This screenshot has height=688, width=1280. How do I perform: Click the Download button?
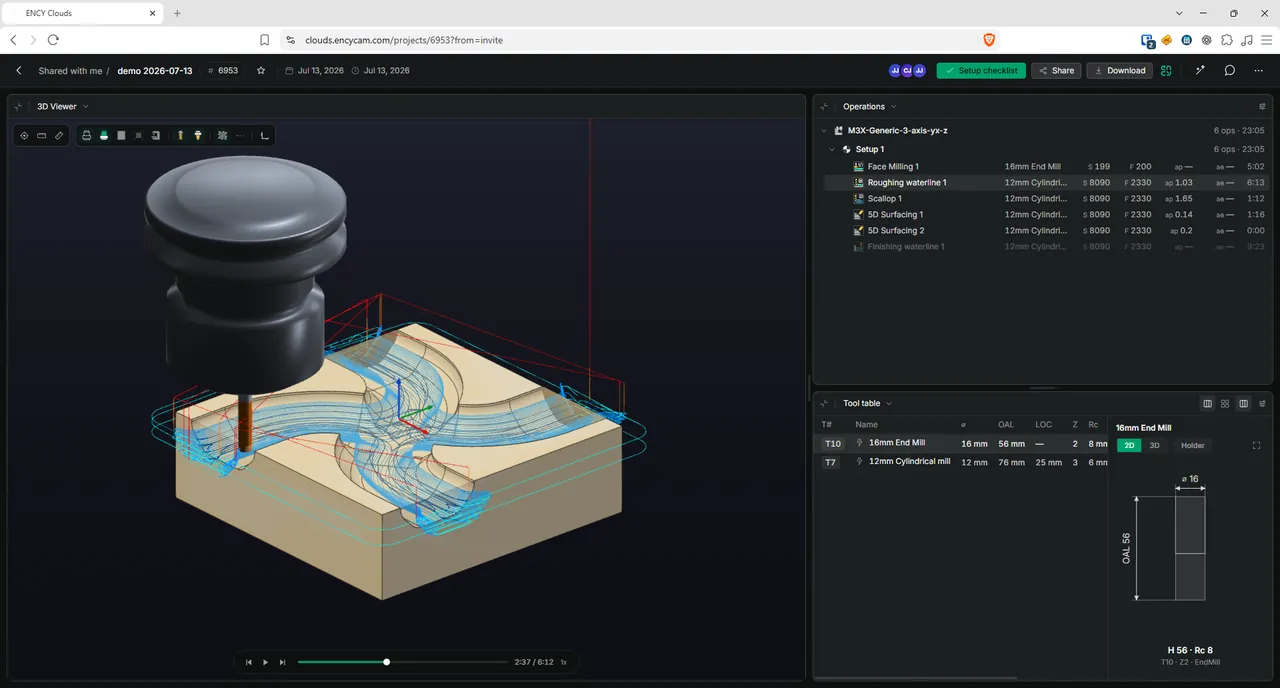(x=1119, y=70)
